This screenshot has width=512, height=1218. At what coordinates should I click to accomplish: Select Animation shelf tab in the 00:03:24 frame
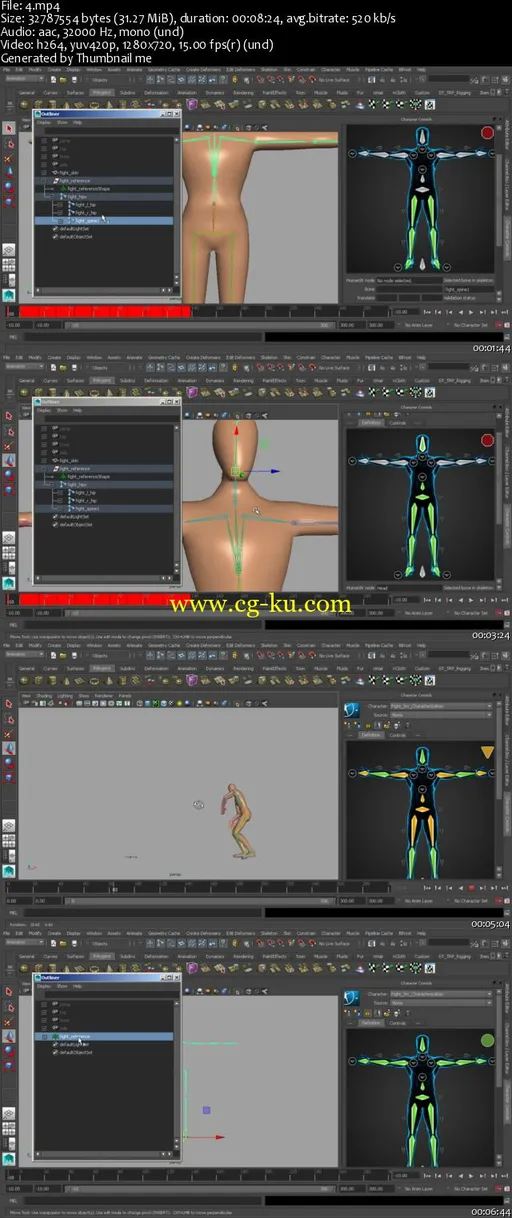point(186,380)
